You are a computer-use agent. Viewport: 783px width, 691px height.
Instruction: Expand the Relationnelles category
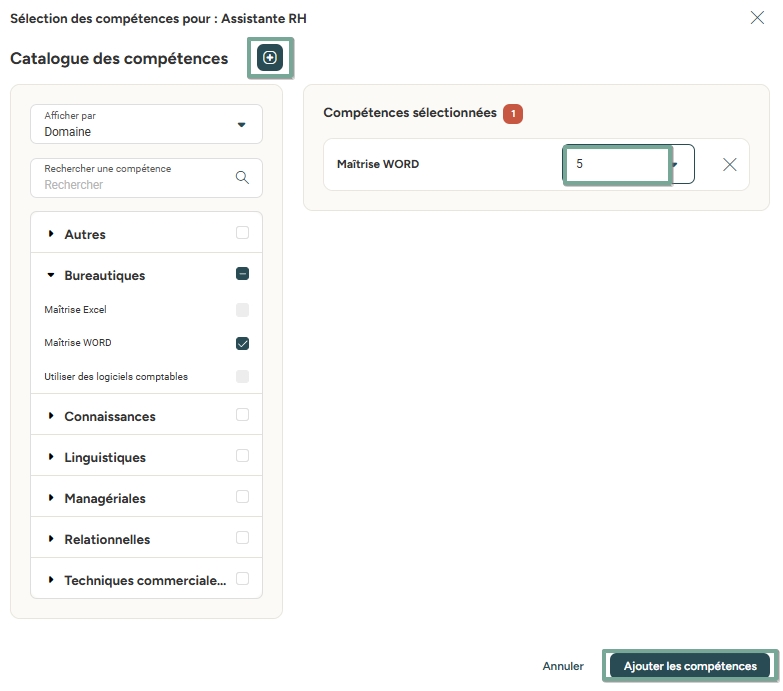[51, 539]
